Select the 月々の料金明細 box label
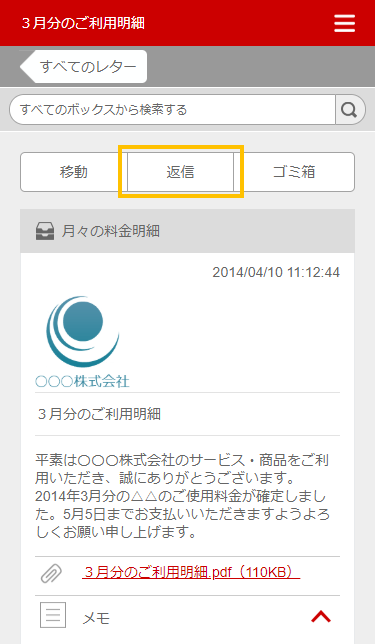The width and height of the screenshot is (375, 644). coord(110,231)
